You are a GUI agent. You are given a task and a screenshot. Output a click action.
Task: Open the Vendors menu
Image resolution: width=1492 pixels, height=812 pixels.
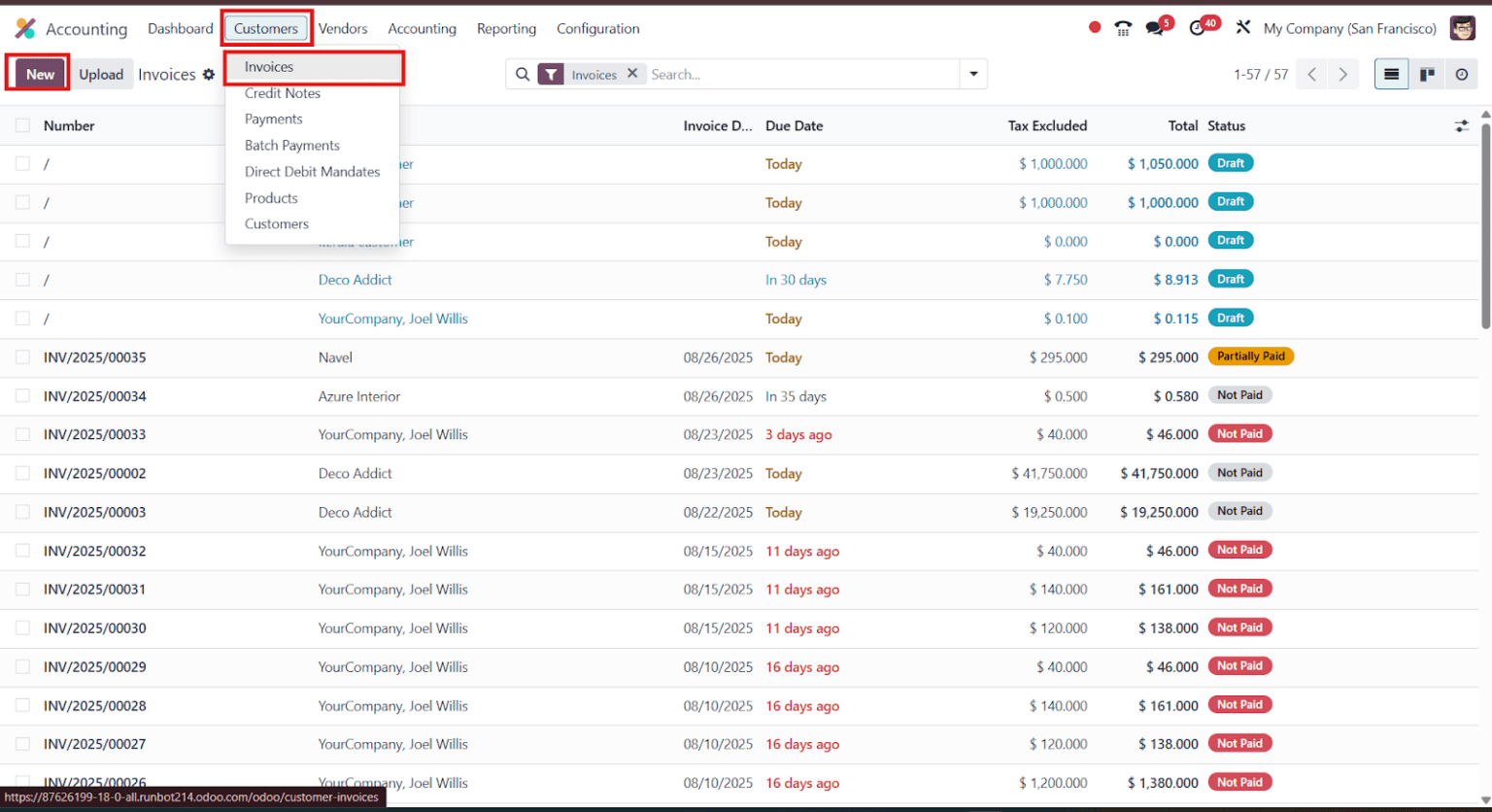343,29
